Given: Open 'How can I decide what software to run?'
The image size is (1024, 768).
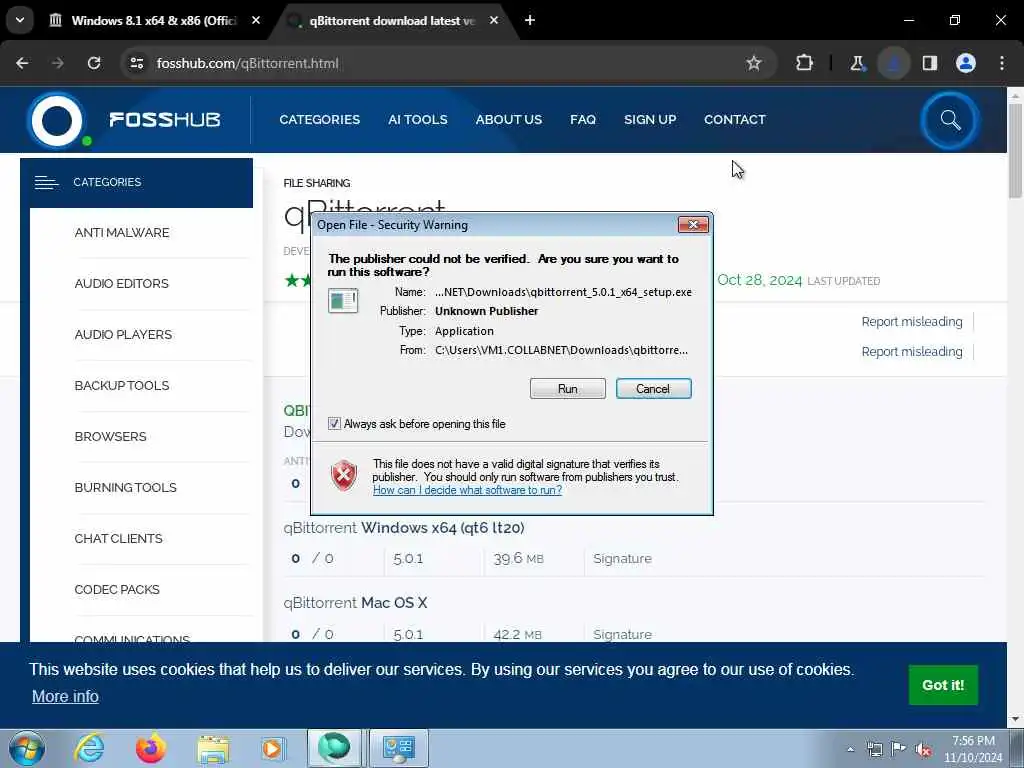Looking at the screenshot, I should [467, 490].
